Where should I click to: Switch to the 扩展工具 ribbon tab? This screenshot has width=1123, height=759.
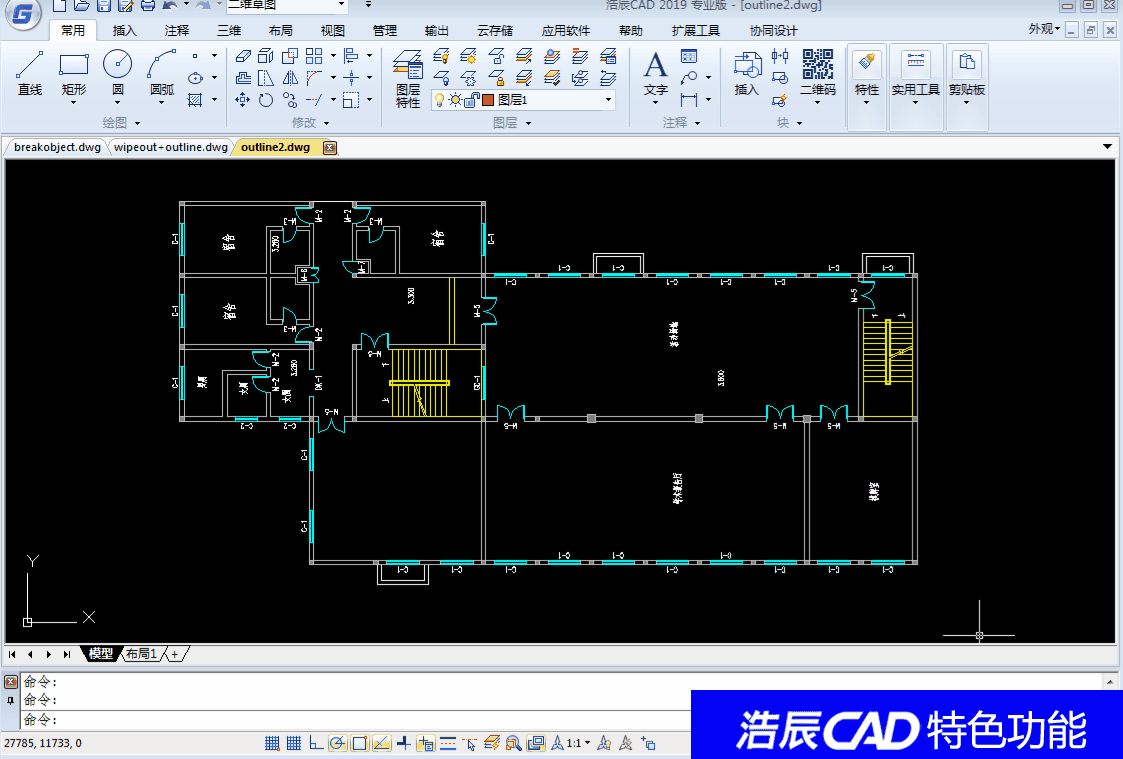click(695, 31)
